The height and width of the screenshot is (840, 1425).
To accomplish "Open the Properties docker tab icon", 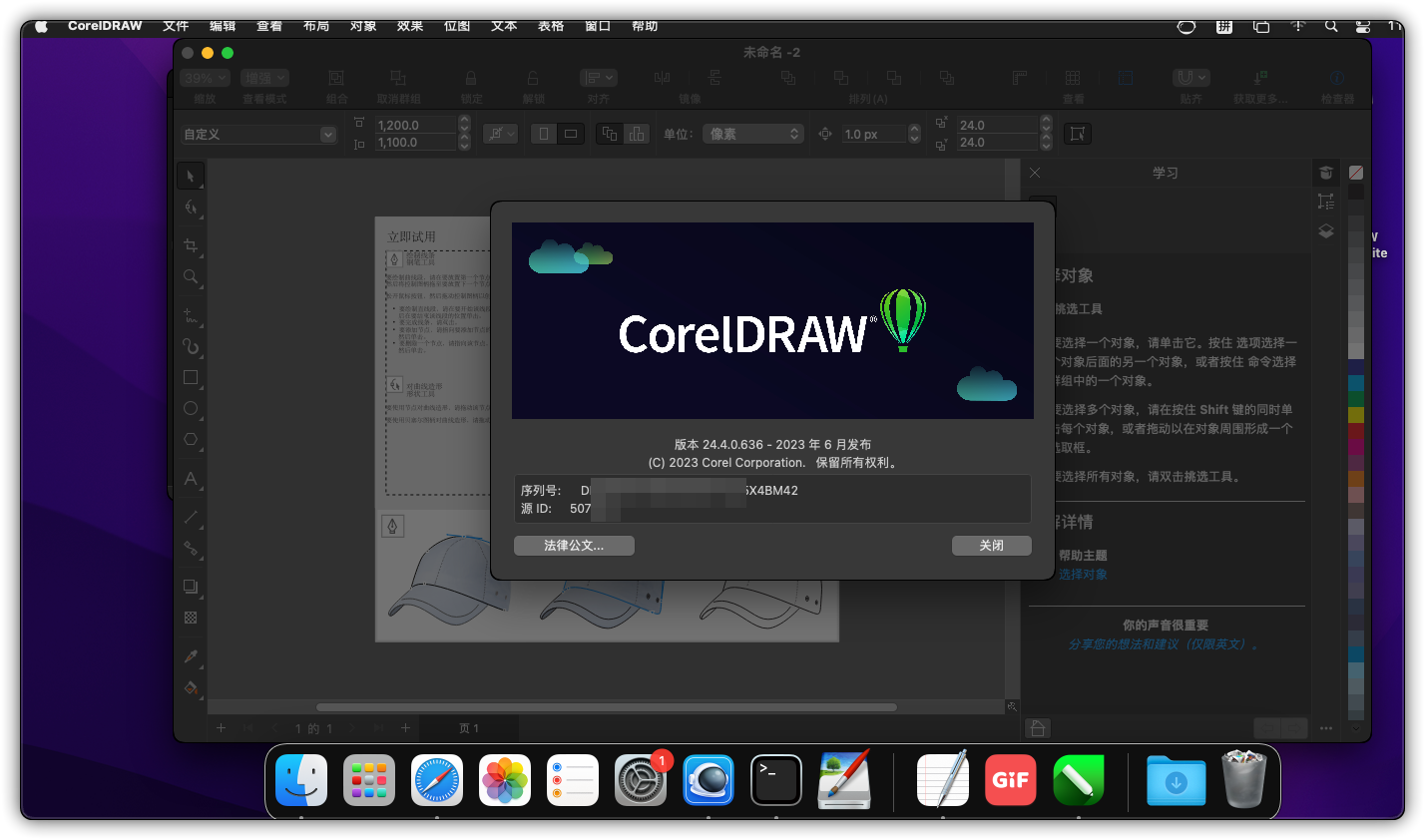I will coord(1325,202).
